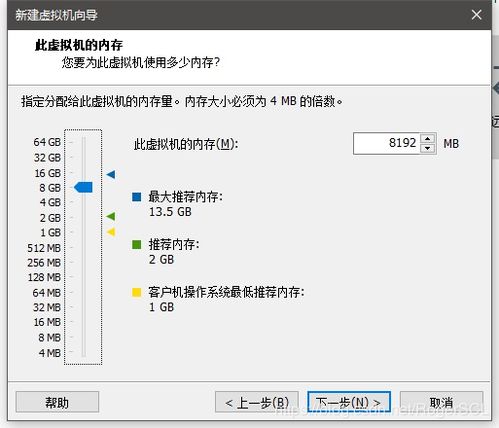Click the 下一步(N) next button
The image size is (499, 428).
tap(349, 402)
